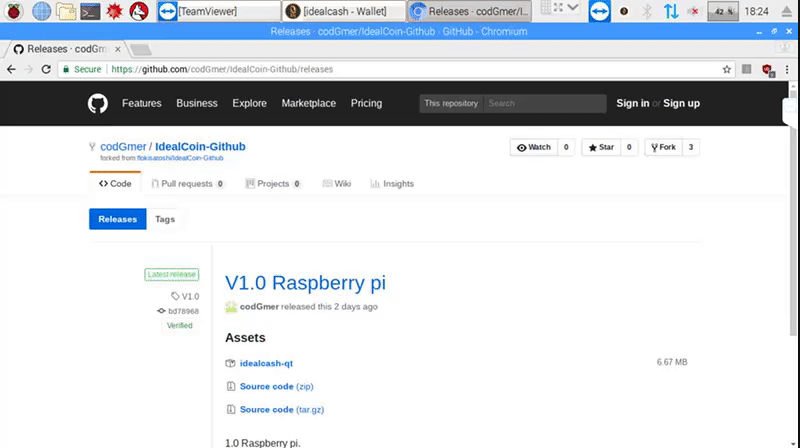The height and width of the screenshot is (448, 800).
Task: Open the fork count 3
Action: click(691, 147)
